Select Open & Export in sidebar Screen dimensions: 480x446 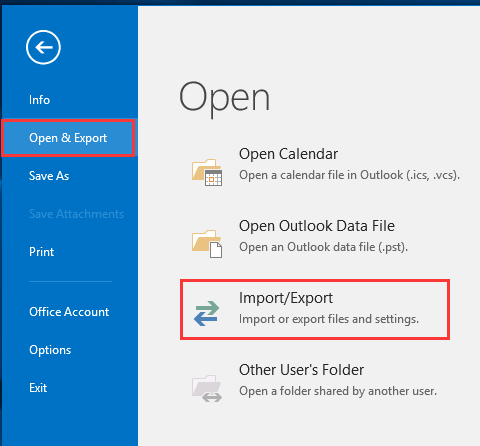[68, 138]
